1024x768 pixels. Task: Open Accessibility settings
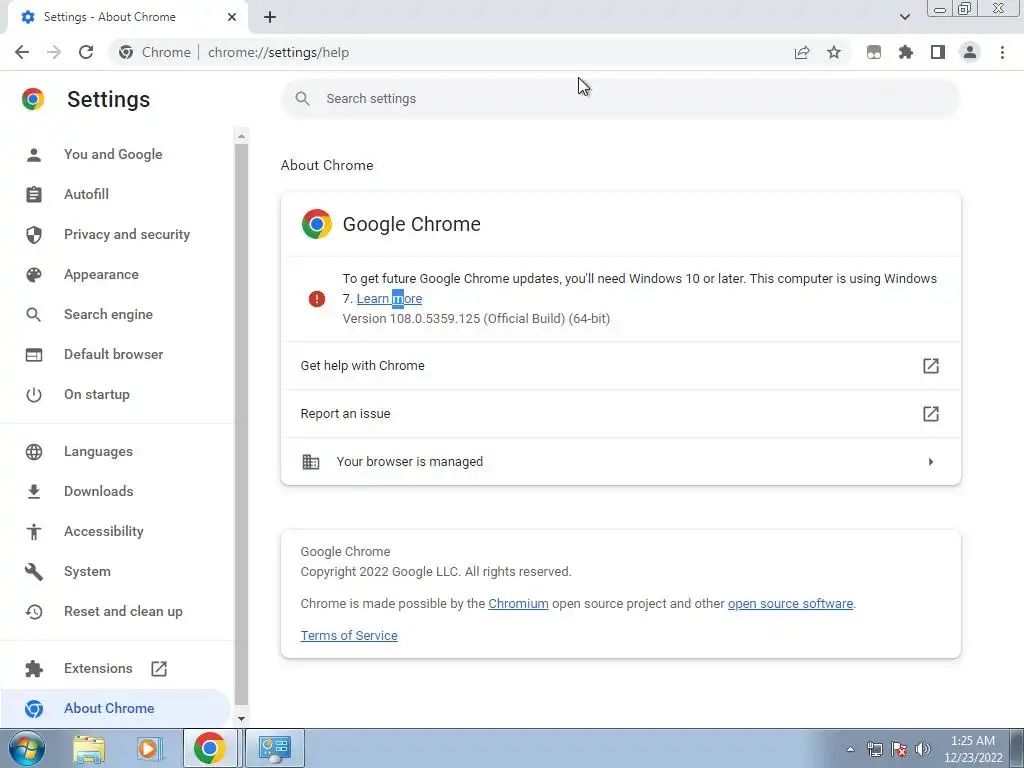[x=116, y=532]
